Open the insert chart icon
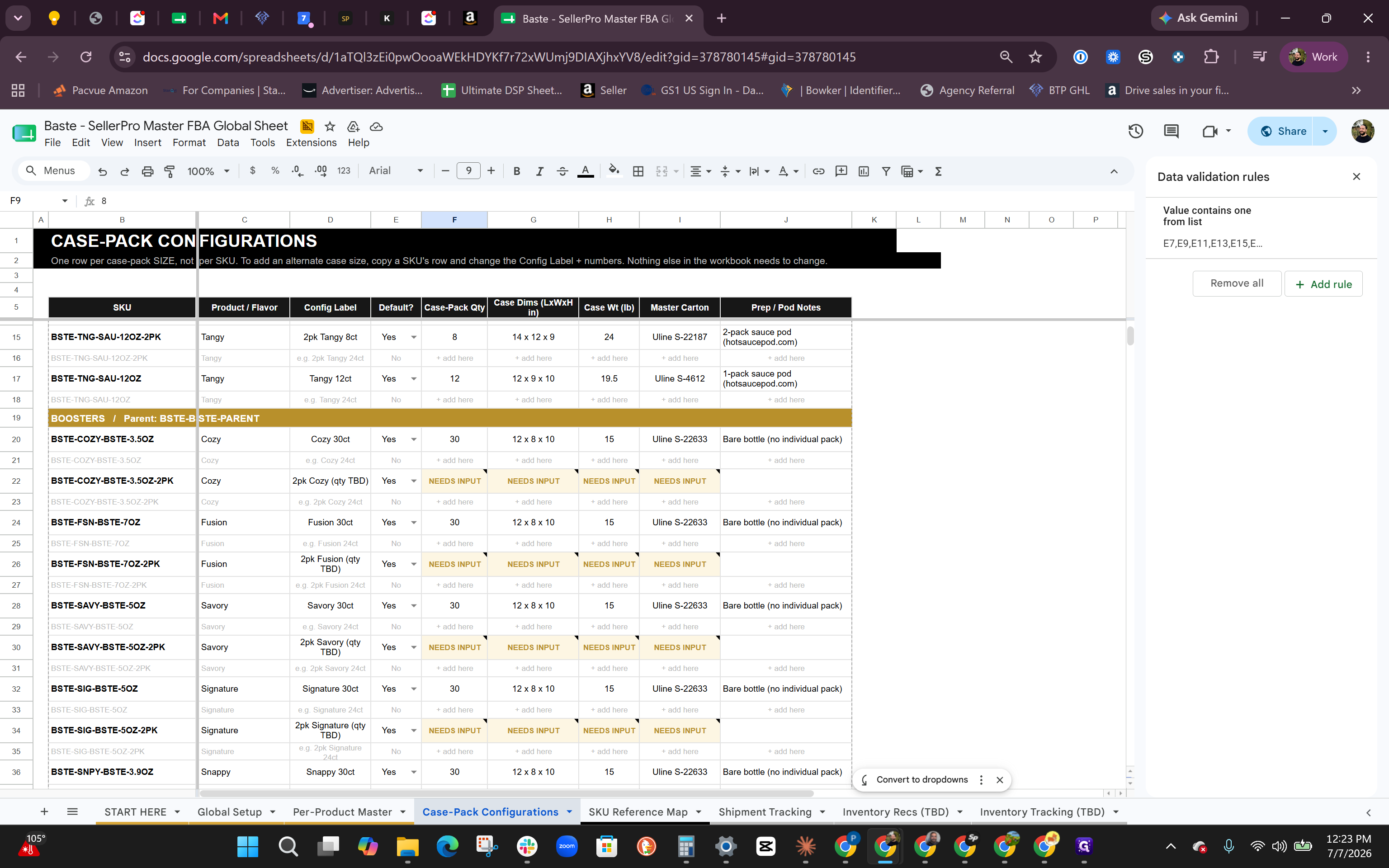 coord(863,171)
